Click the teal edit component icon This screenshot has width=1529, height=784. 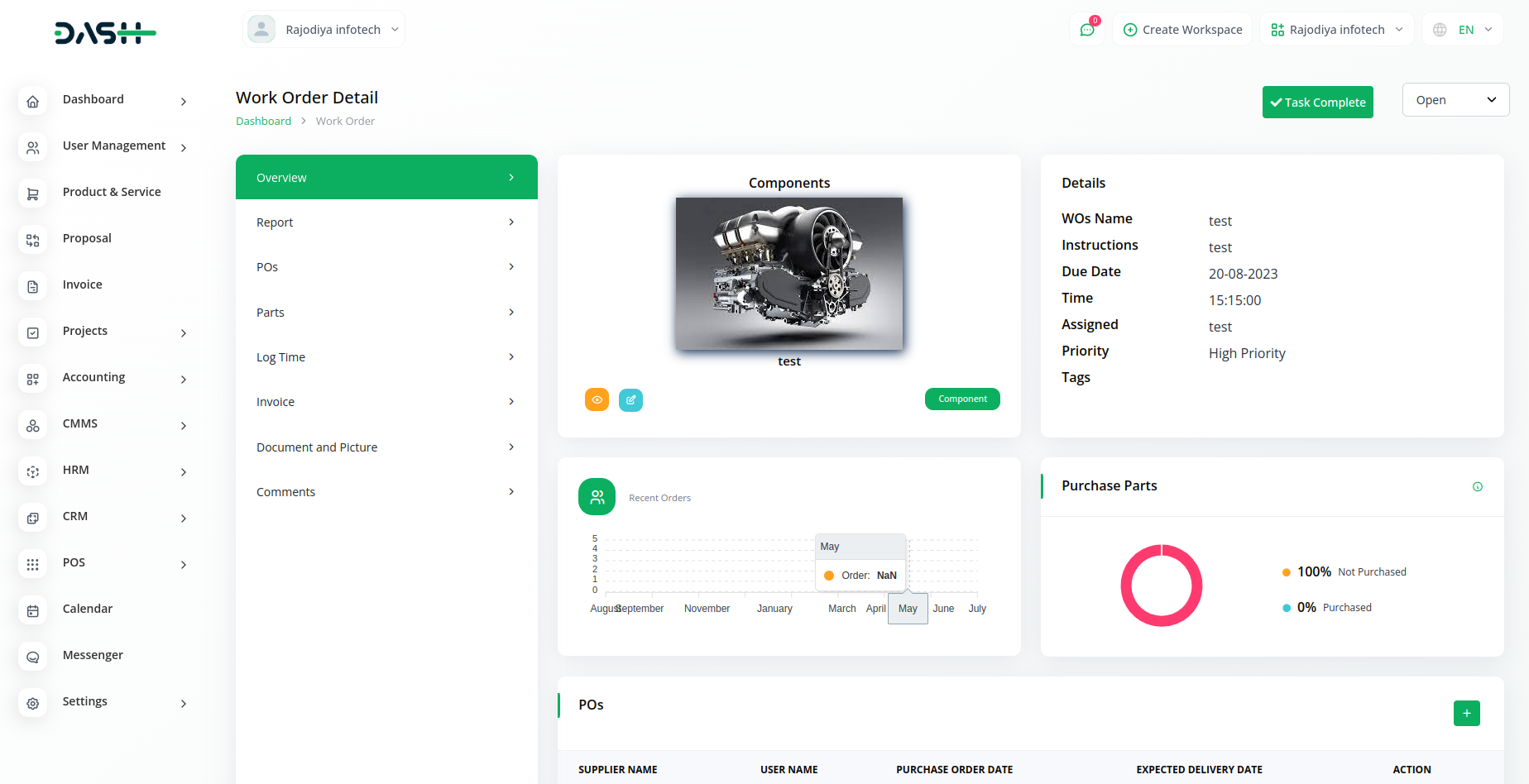(x=630, y=399)
